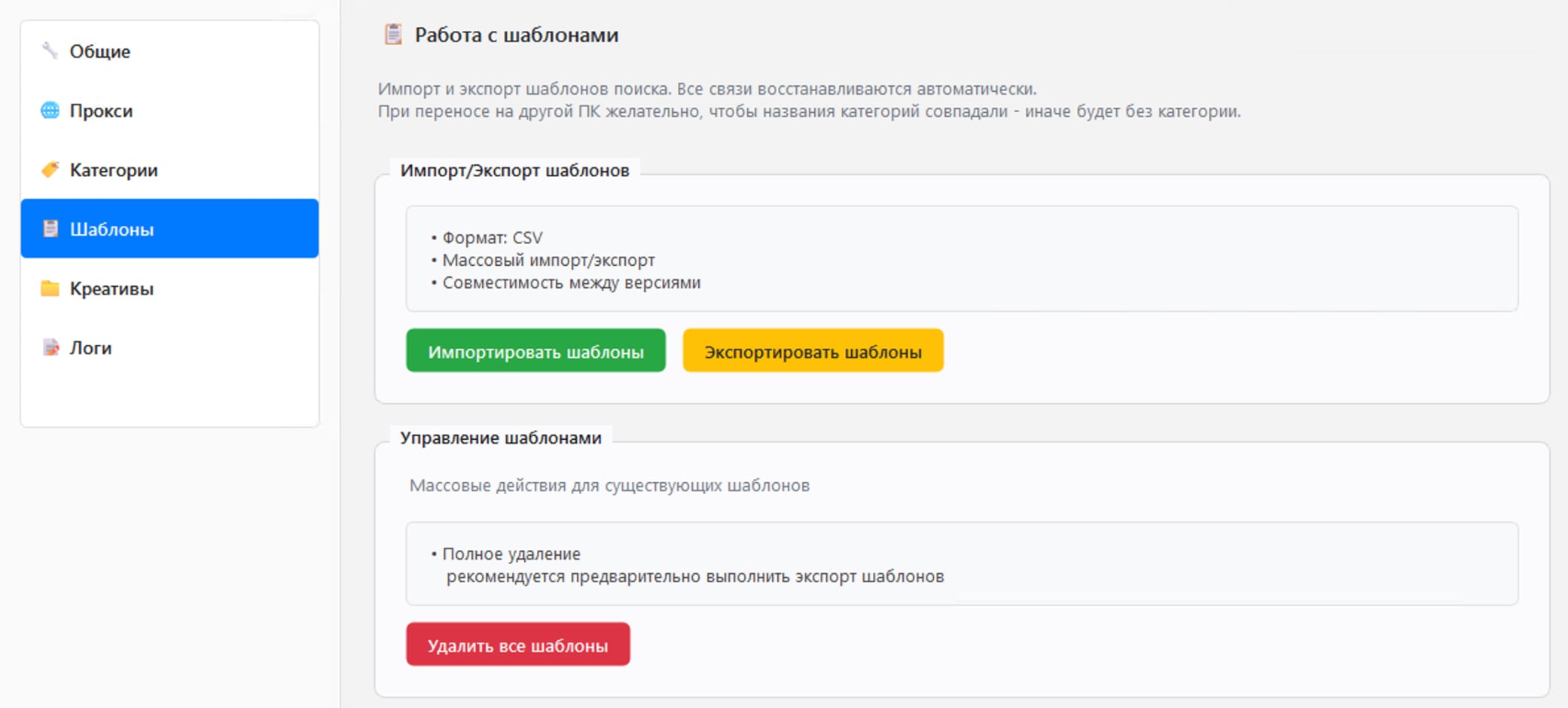Click the clipboard icon in Работа с шаблонами header
The height and width of the screenshot is (708, 1568).
point(393,35)
